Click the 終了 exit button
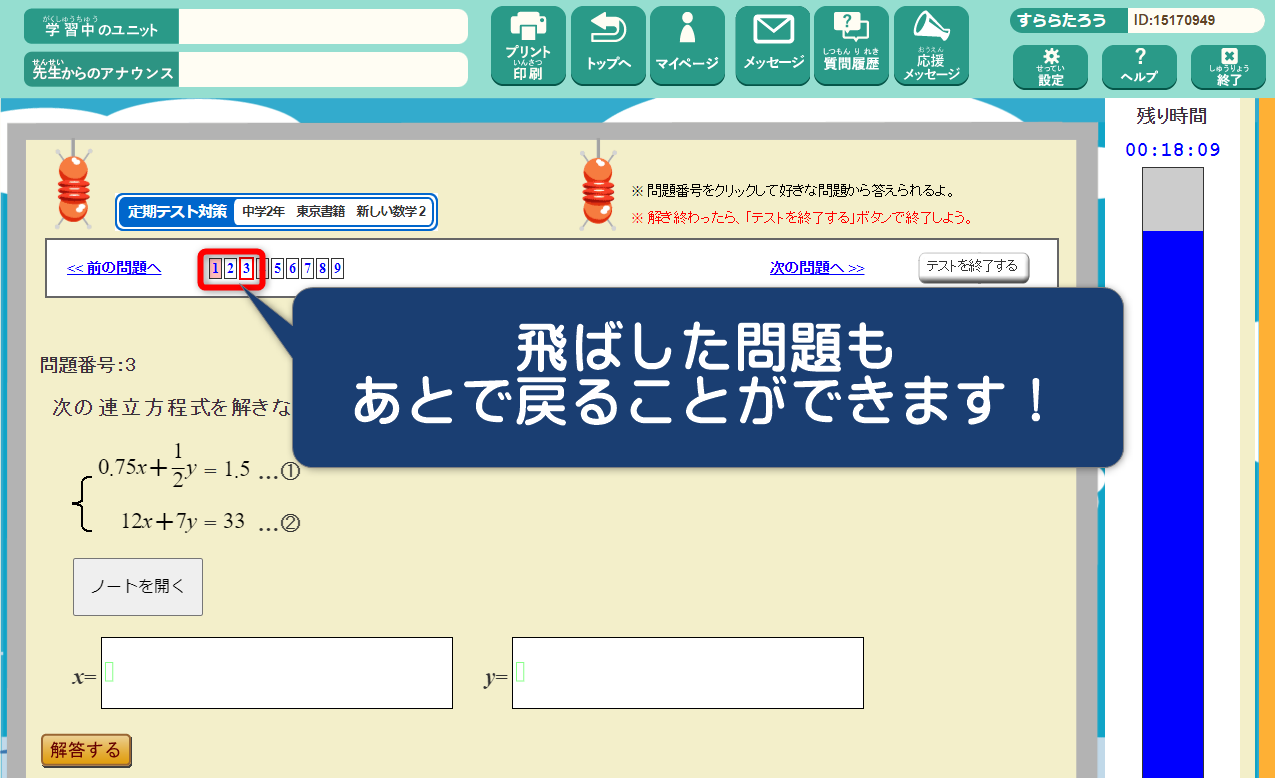Screen dimensions: 1275x778 pos(1228,67)
